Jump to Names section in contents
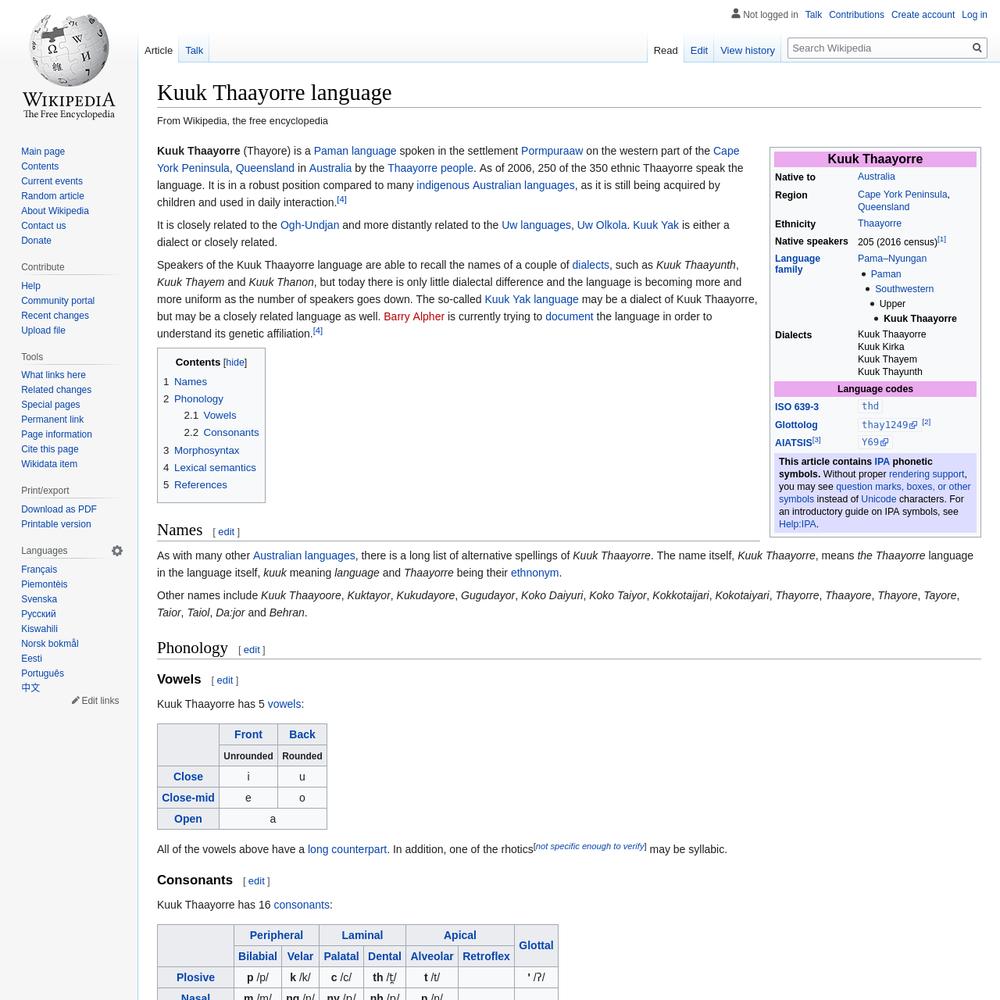The width and height of the screenshot is (1000, 1000). tap(190, 381)
